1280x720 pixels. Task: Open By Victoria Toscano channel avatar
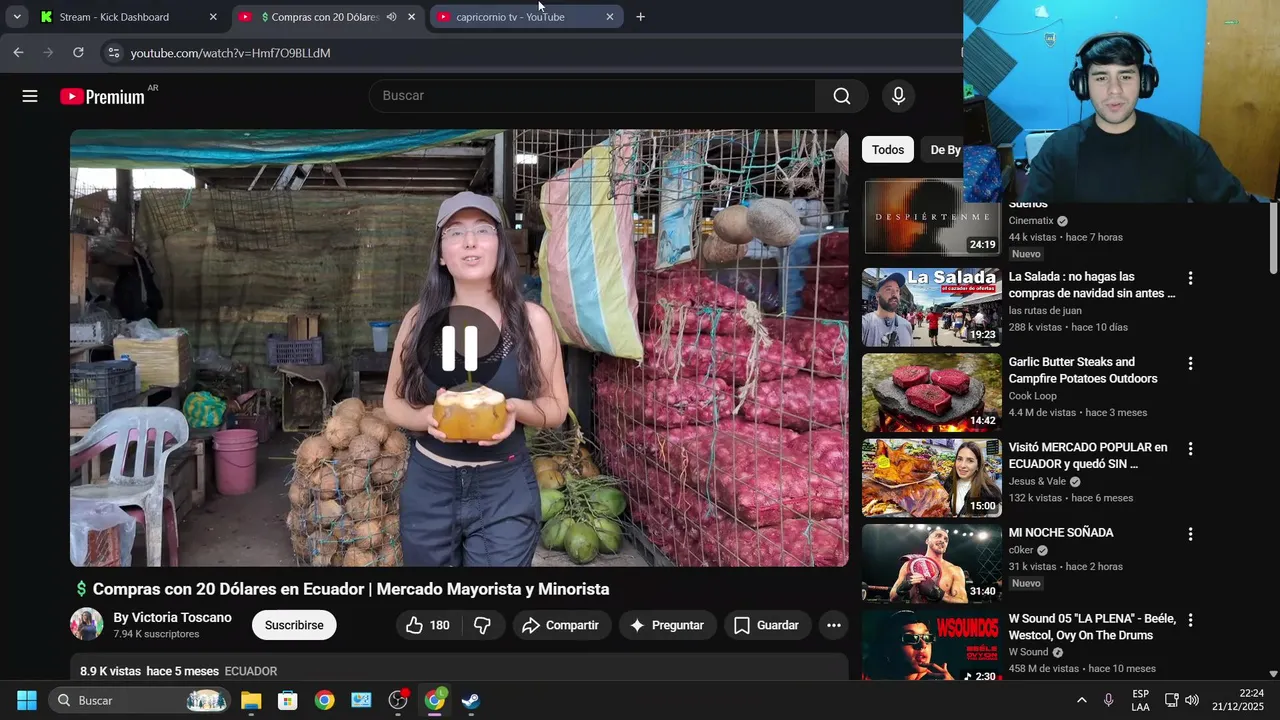(x=87, y=624)
